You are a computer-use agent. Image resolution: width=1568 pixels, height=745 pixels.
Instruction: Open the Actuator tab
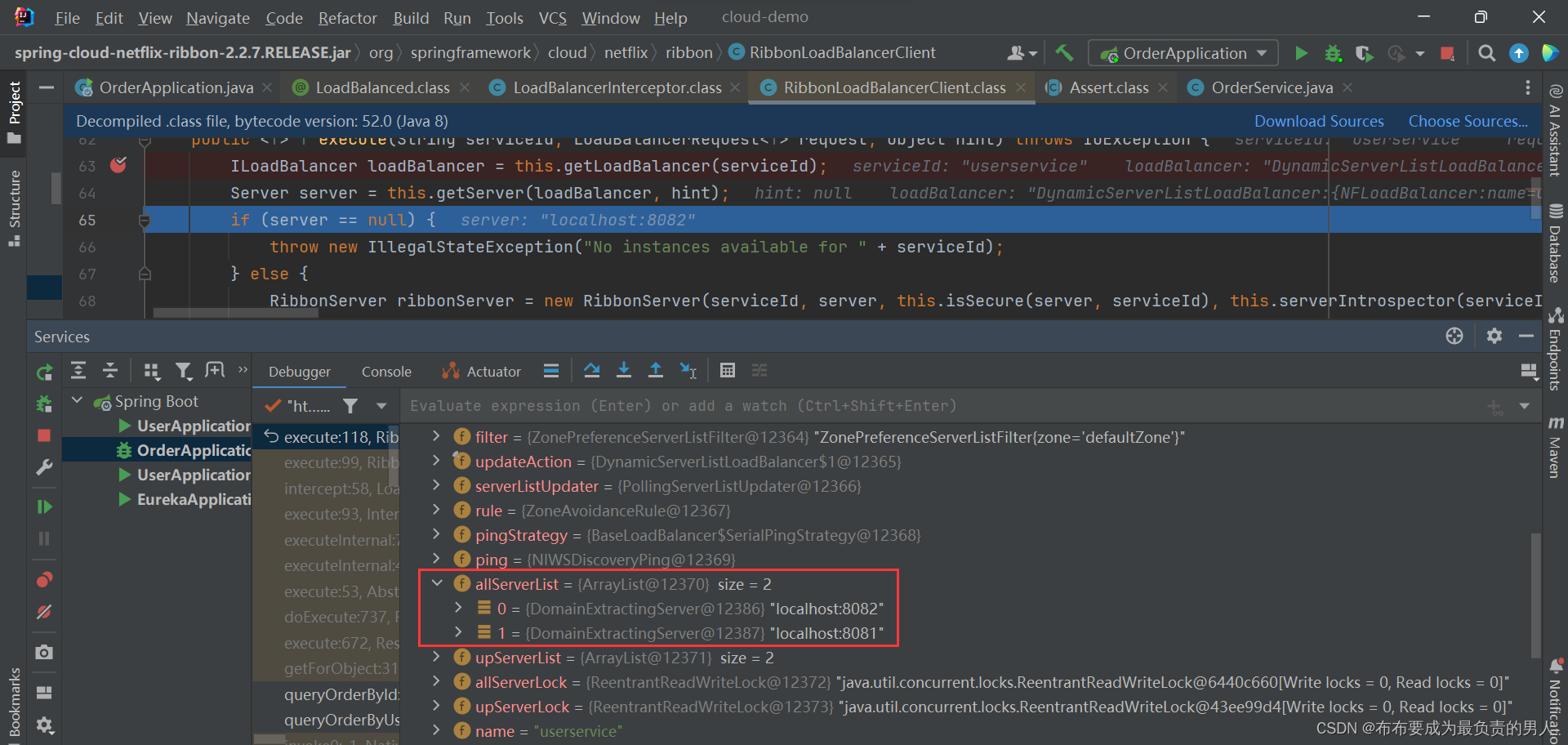pyautogui.click(x=481, y=372)
